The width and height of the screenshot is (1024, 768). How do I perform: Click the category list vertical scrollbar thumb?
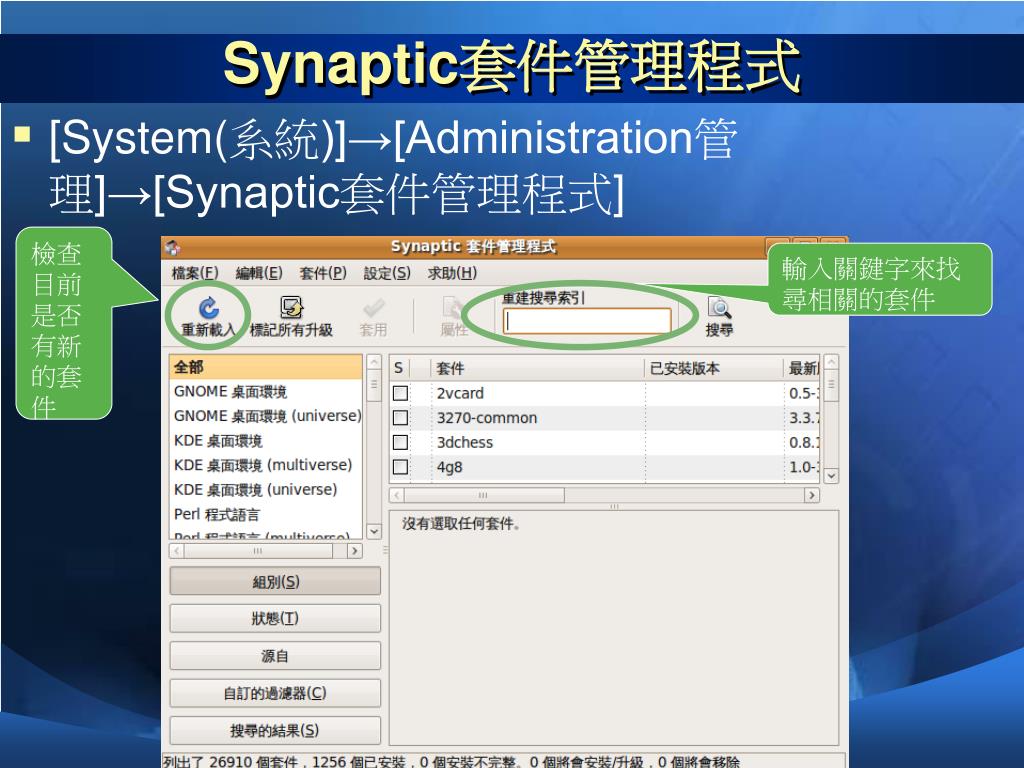click(x=374, y=385)
